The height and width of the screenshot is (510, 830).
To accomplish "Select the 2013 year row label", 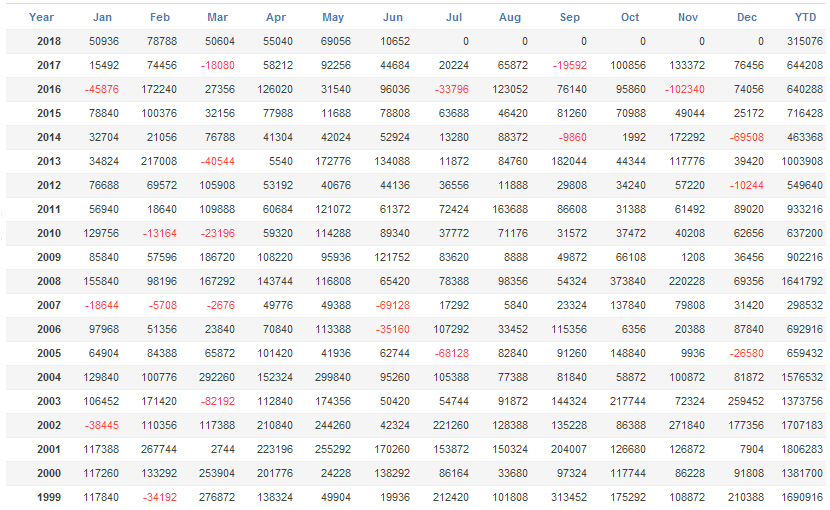I will point(49,161).
